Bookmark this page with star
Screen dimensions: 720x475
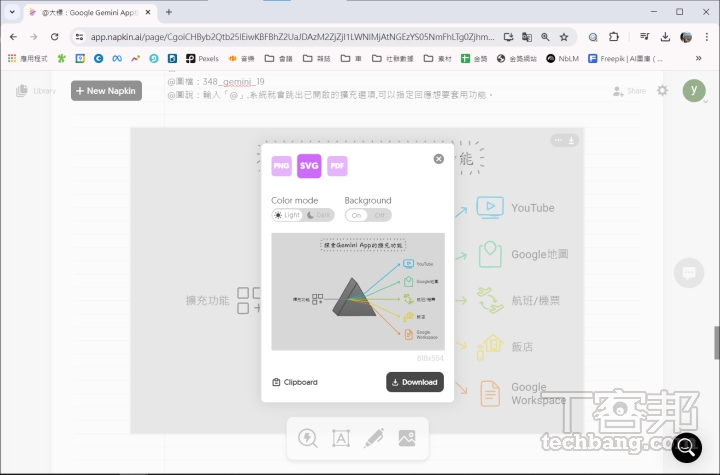tap(564, 37)
